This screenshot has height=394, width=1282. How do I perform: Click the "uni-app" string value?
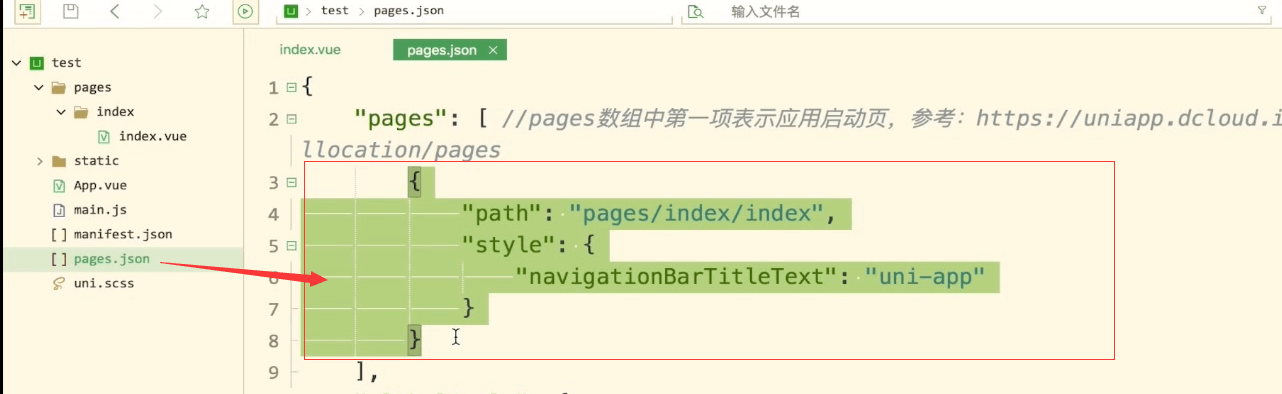[925, 276]
